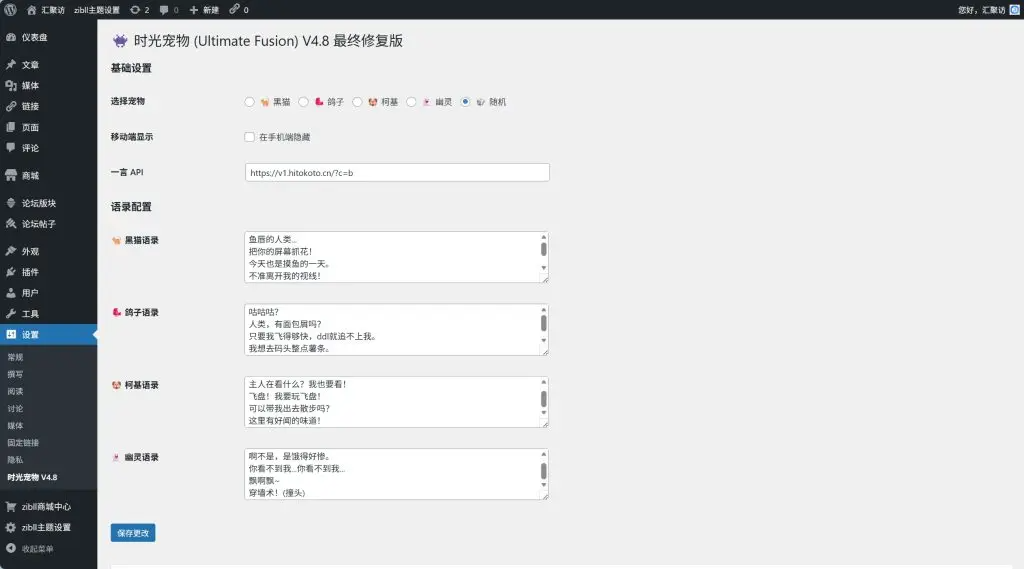Open the WordPress logo menu
Viewport: 1024px width, 569px height.
tap(10, 10)
